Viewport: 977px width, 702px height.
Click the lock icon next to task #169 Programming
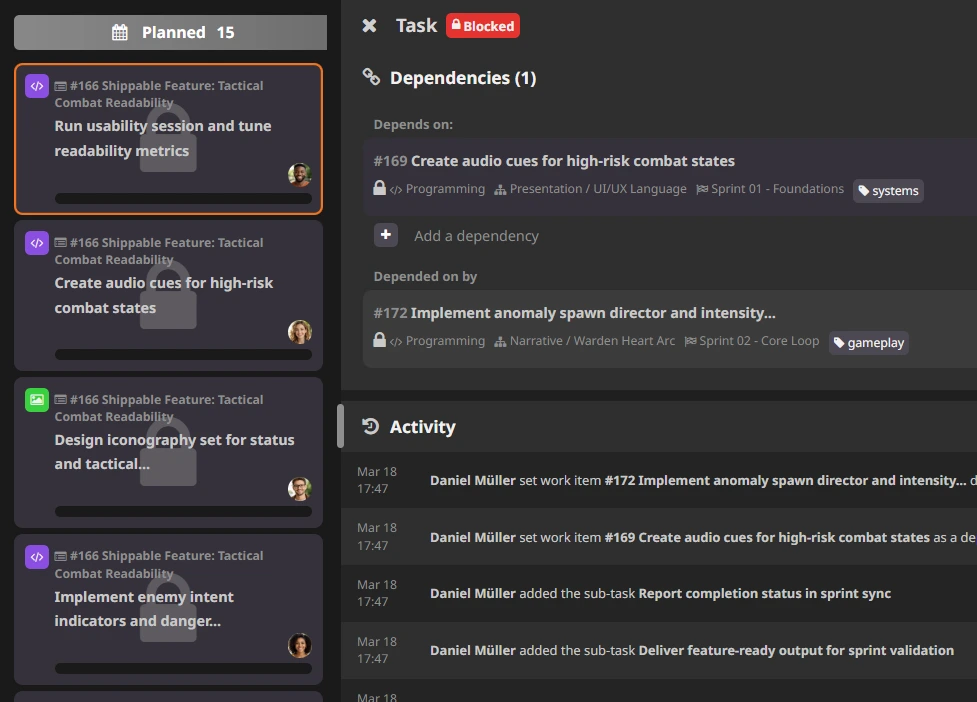380,188
